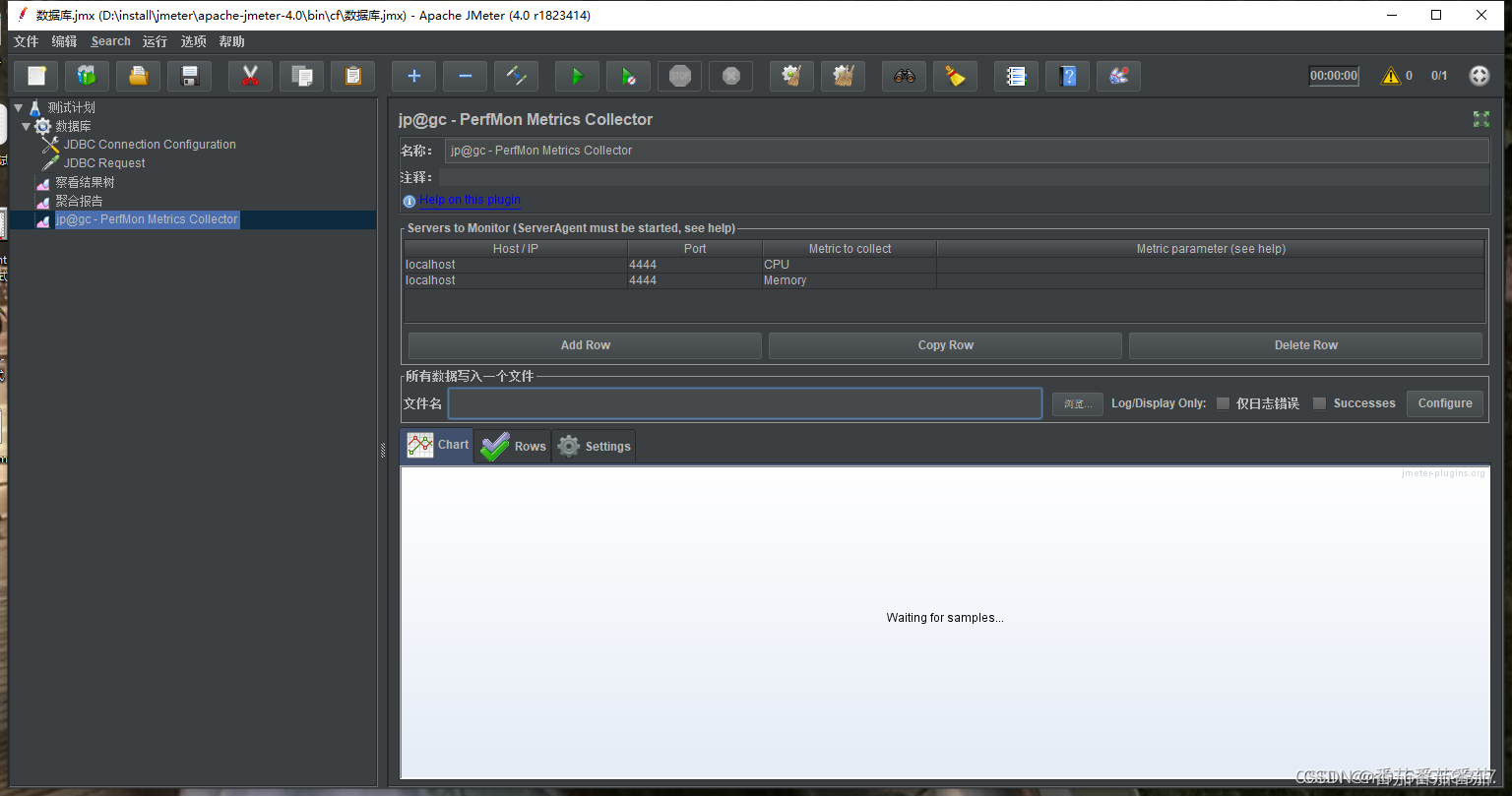Click the Clear All brooms icon
The image size is (1512, 796).
(844, 76)
